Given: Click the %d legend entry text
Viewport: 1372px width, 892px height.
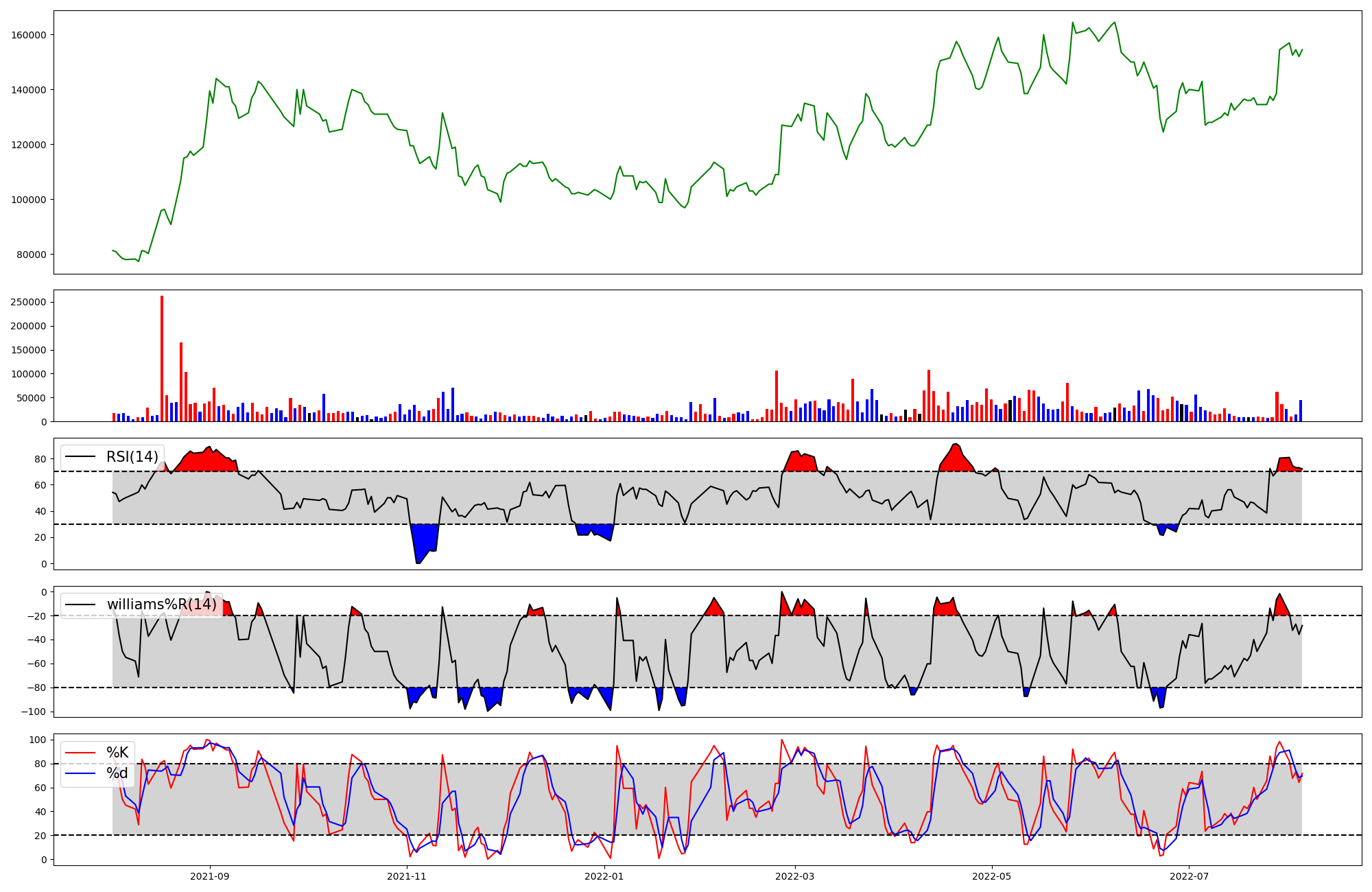Looking at the screenshot, I should pyautogui.click(x=117, y=773).
